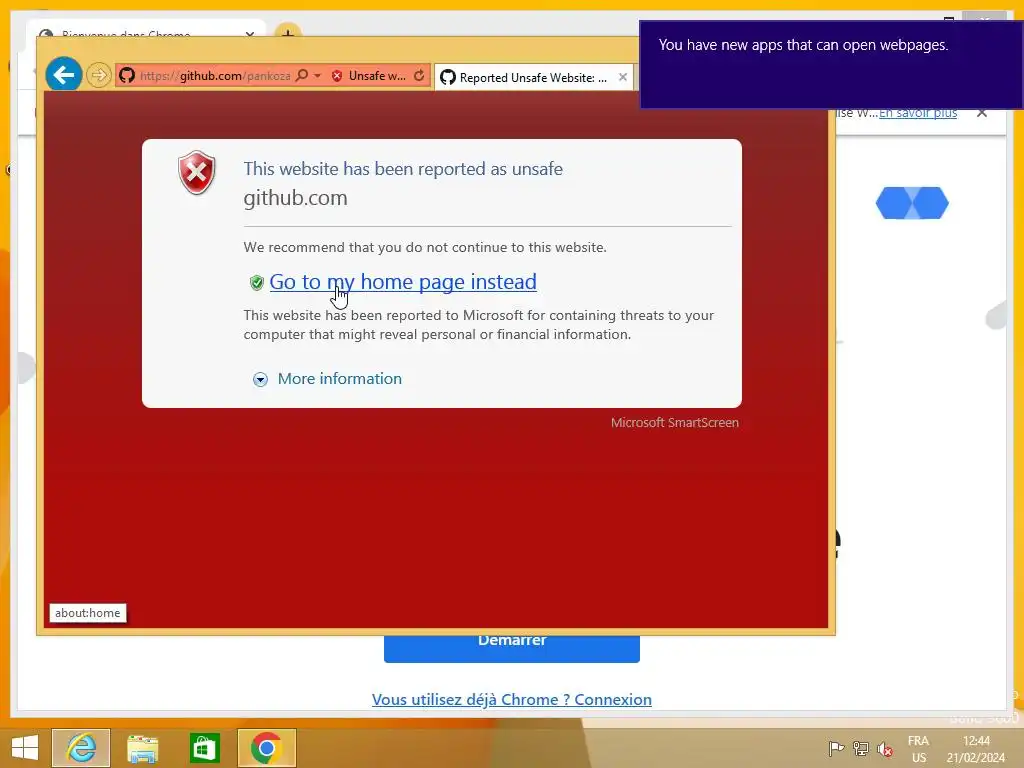This screenshot has height=768, width=1024.
Task: Open Vous utilisez déjà Chrome ? Connexion link
Action: (511, 699)
